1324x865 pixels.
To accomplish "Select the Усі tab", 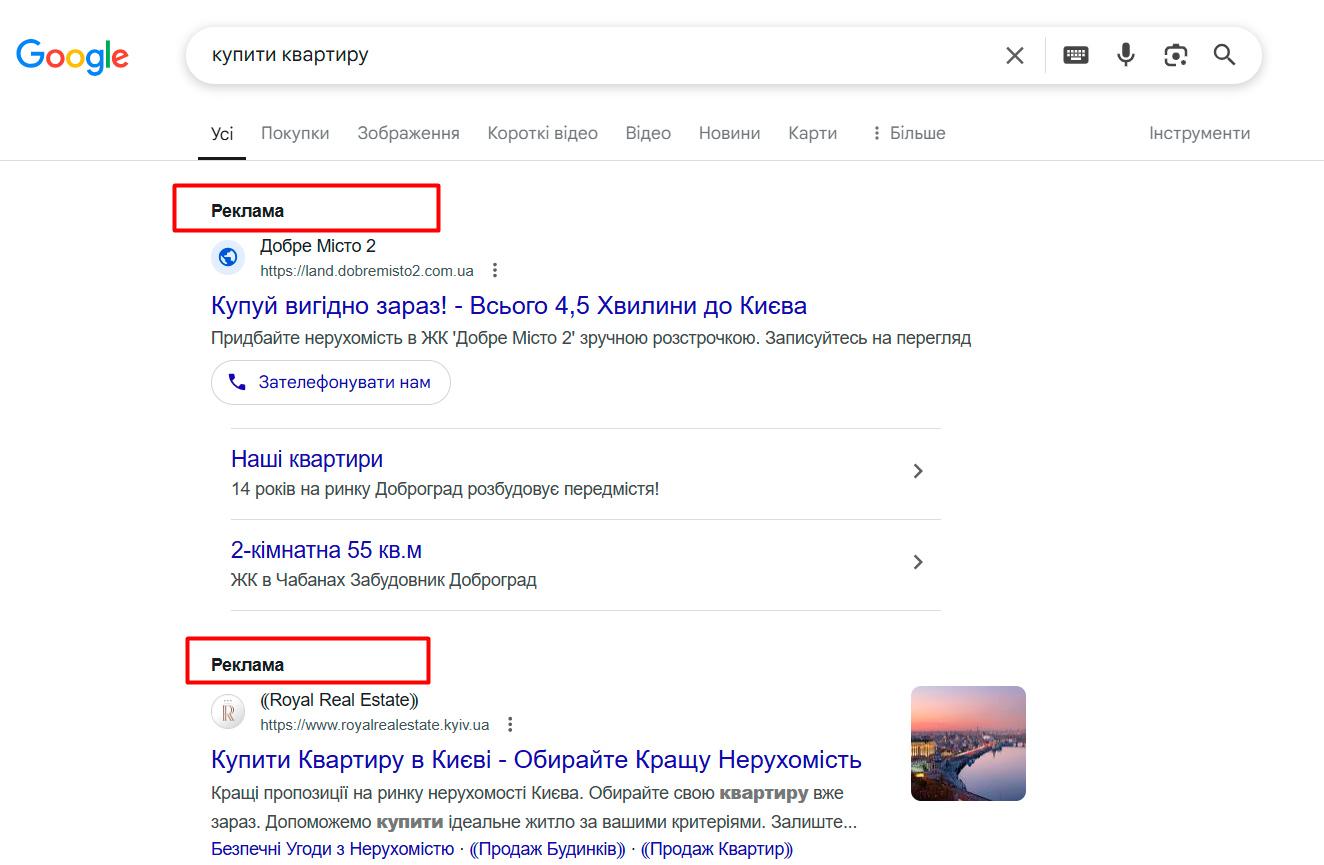I will [222, 133].
